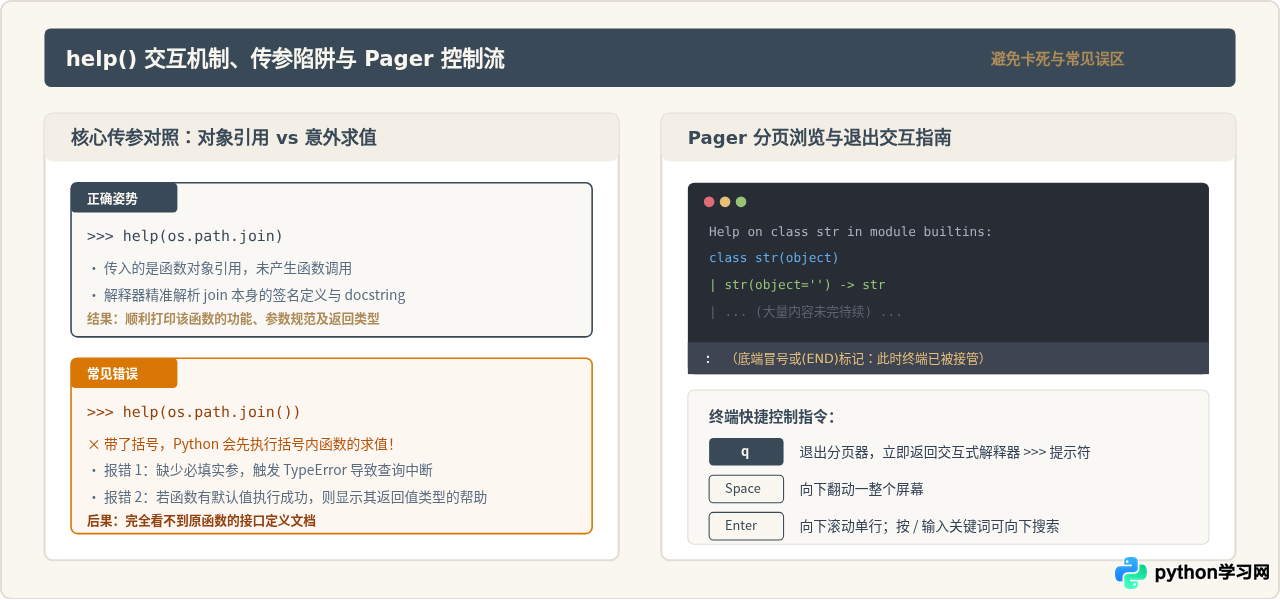
Task: Click heading 终端快捷控制指令:
Action: click(x=771, y=417)
